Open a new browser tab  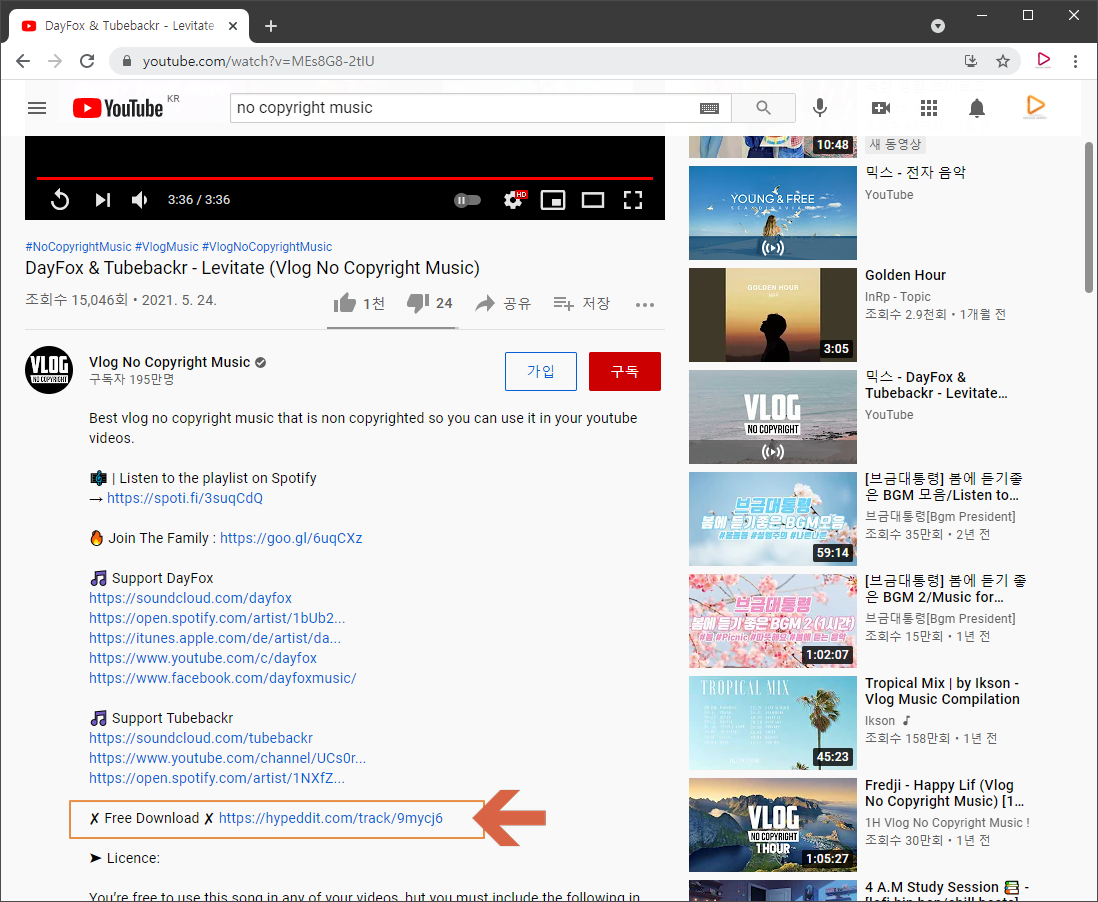coord(271,26)
